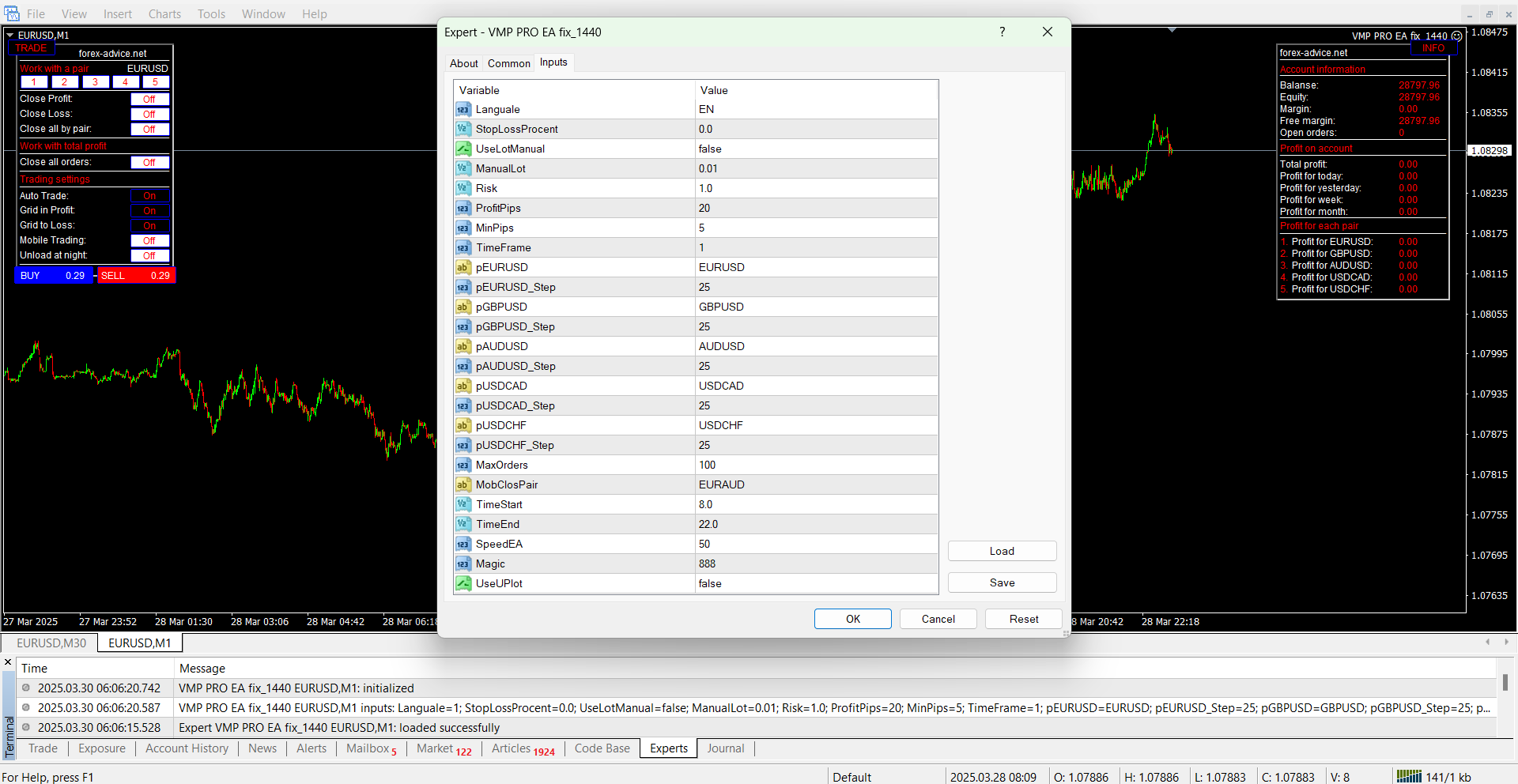Click the Load button to load inputs
Screen dimensions: 1518x784
[x=1002, y=551]
